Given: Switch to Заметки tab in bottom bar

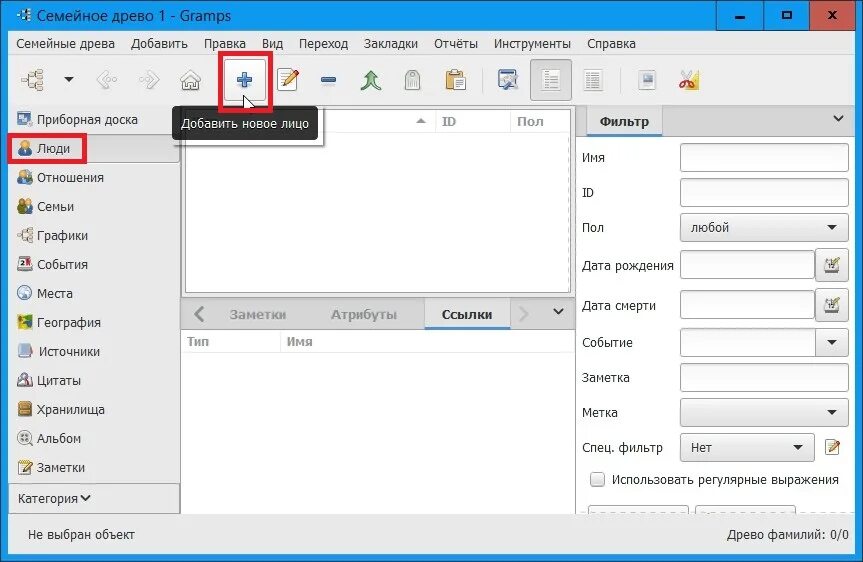Looking at the screenshot, I should (258, 315).
